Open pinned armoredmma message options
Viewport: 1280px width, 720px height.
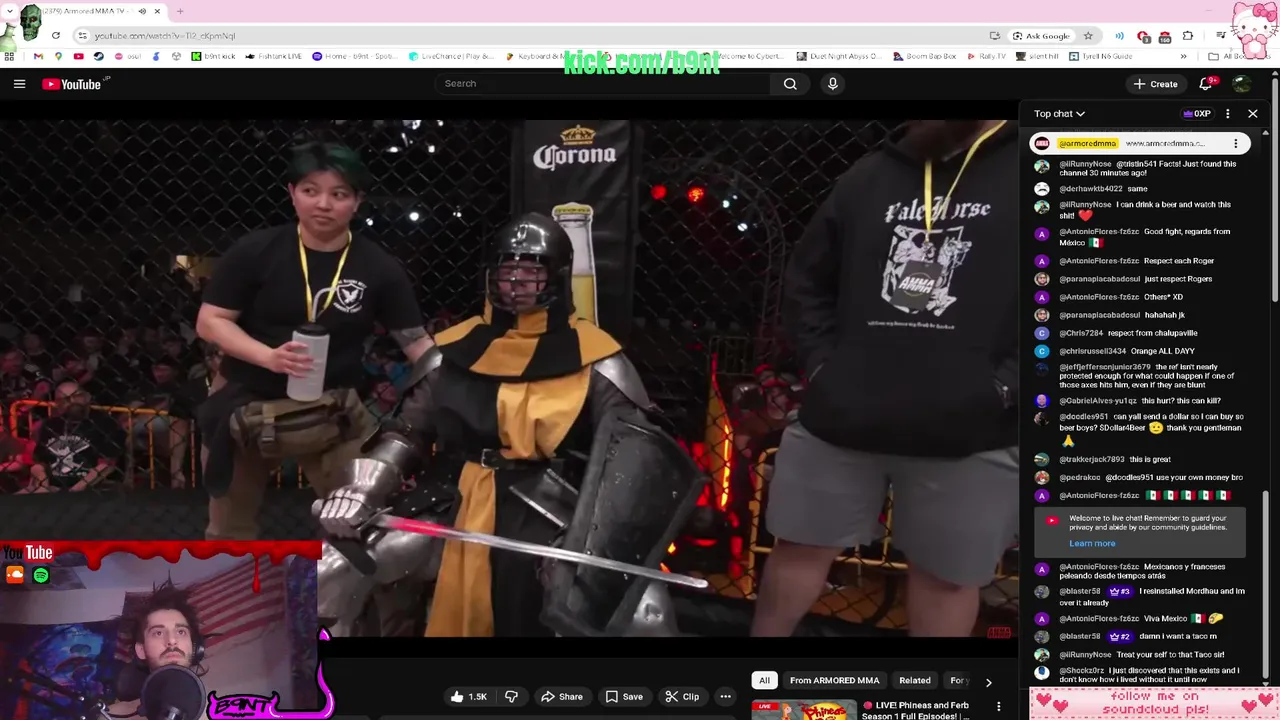pyautogui.click(x=1236, y=144)
